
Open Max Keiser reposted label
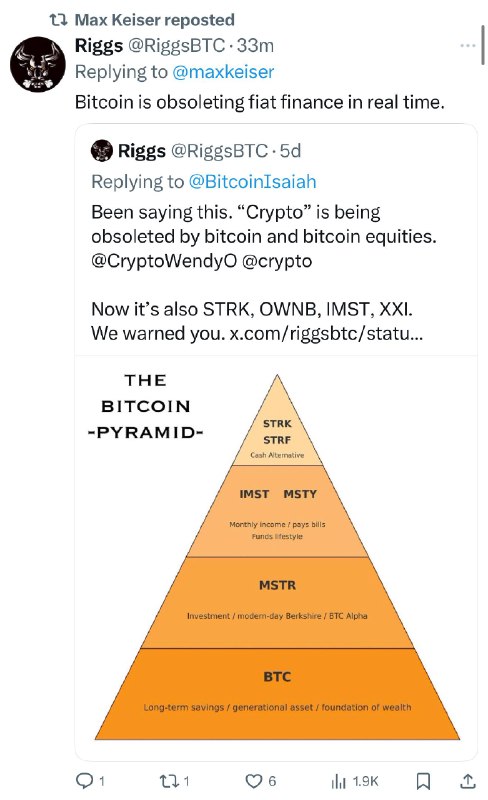[155, 20]
